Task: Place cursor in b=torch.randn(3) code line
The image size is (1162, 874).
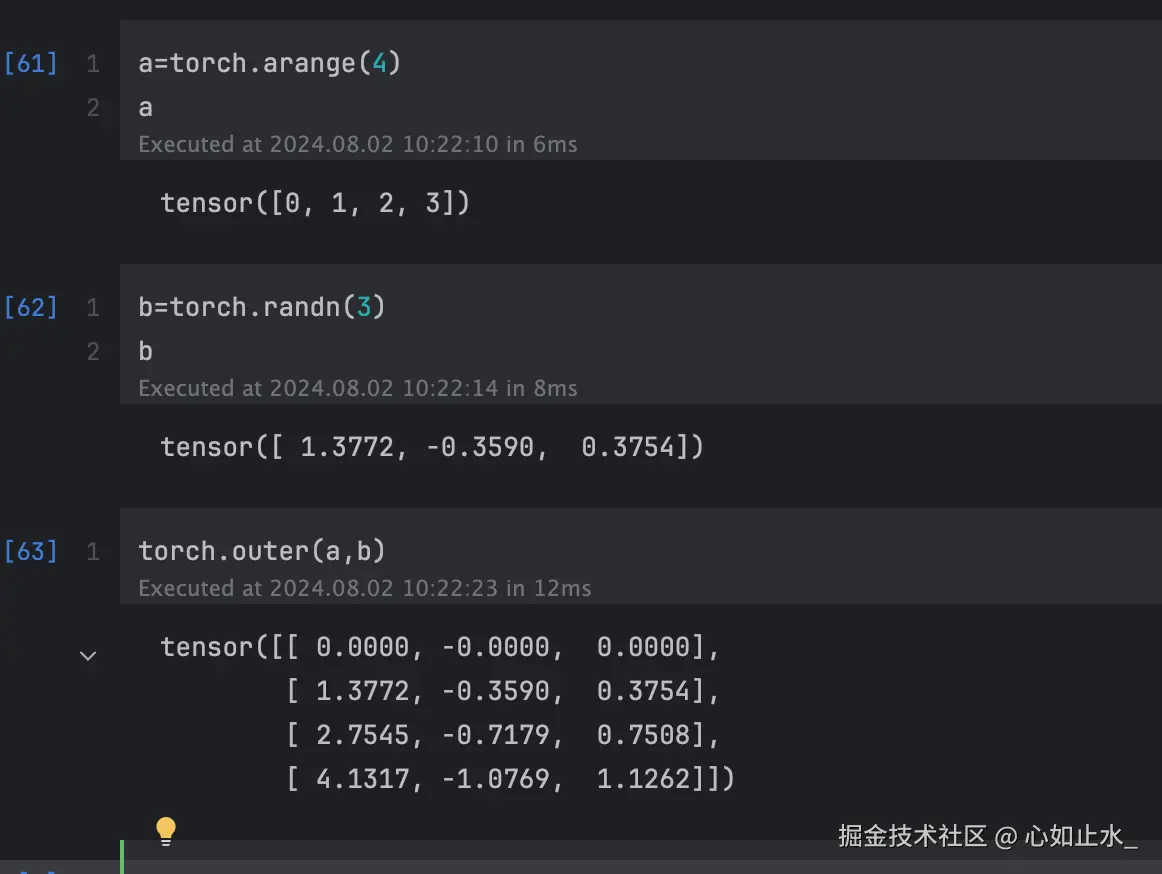Action: (262, 307)
